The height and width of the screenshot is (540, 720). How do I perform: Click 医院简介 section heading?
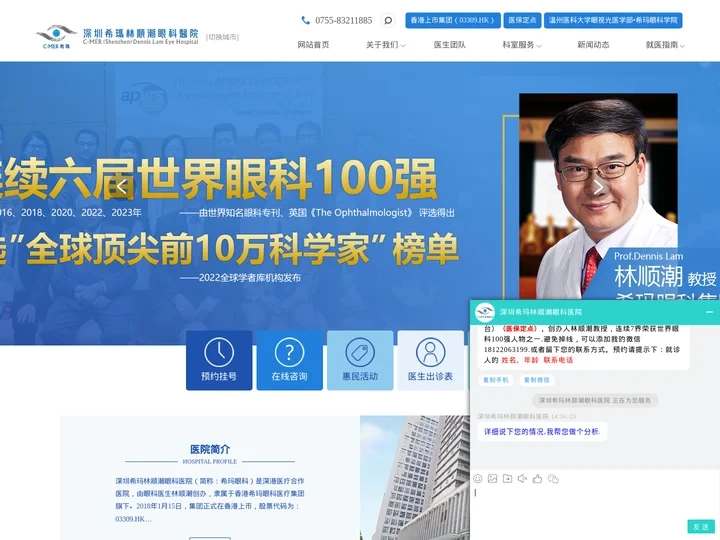pos(210,449)
